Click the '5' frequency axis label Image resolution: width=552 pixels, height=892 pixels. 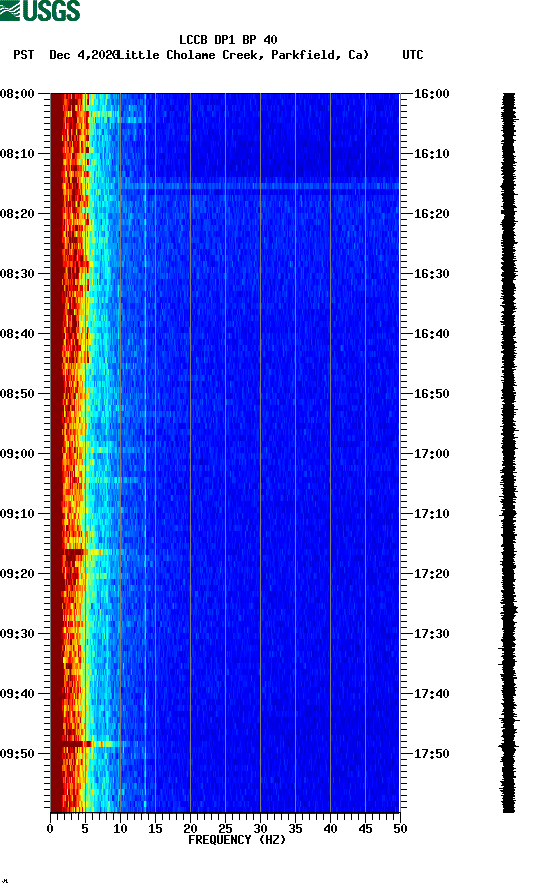[x=85, y=829]
